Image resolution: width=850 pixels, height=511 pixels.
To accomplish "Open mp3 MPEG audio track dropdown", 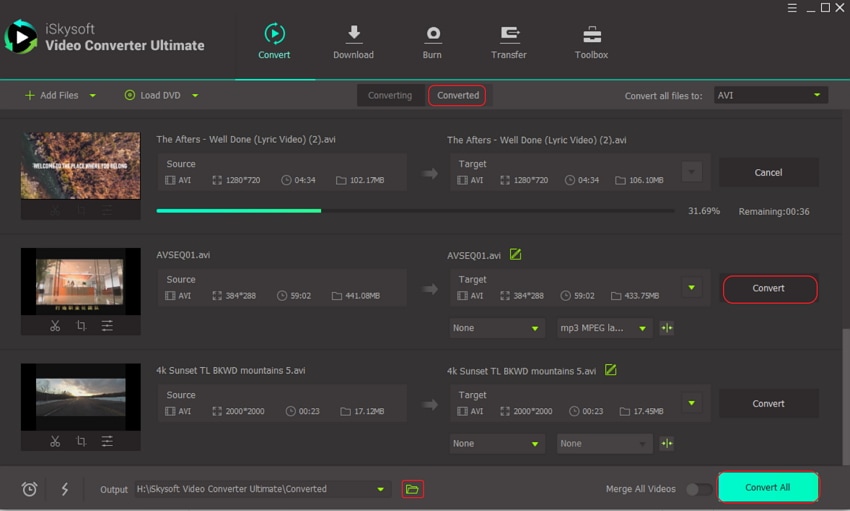I will click(x=604, y=328).
